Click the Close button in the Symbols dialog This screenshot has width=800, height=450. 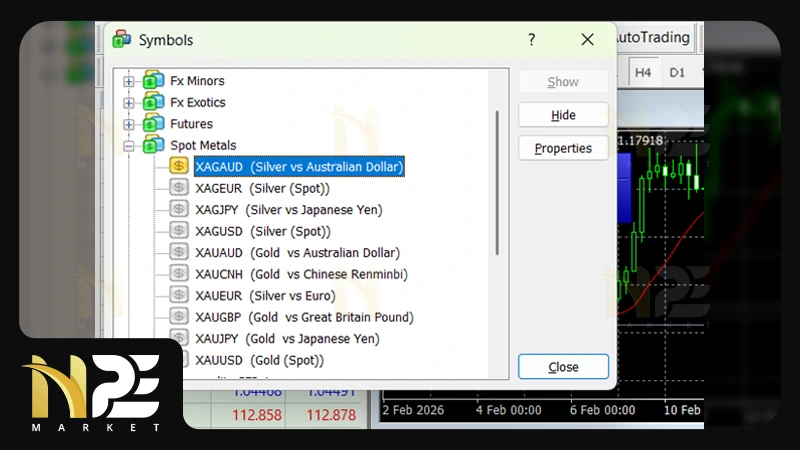(563, 367)
